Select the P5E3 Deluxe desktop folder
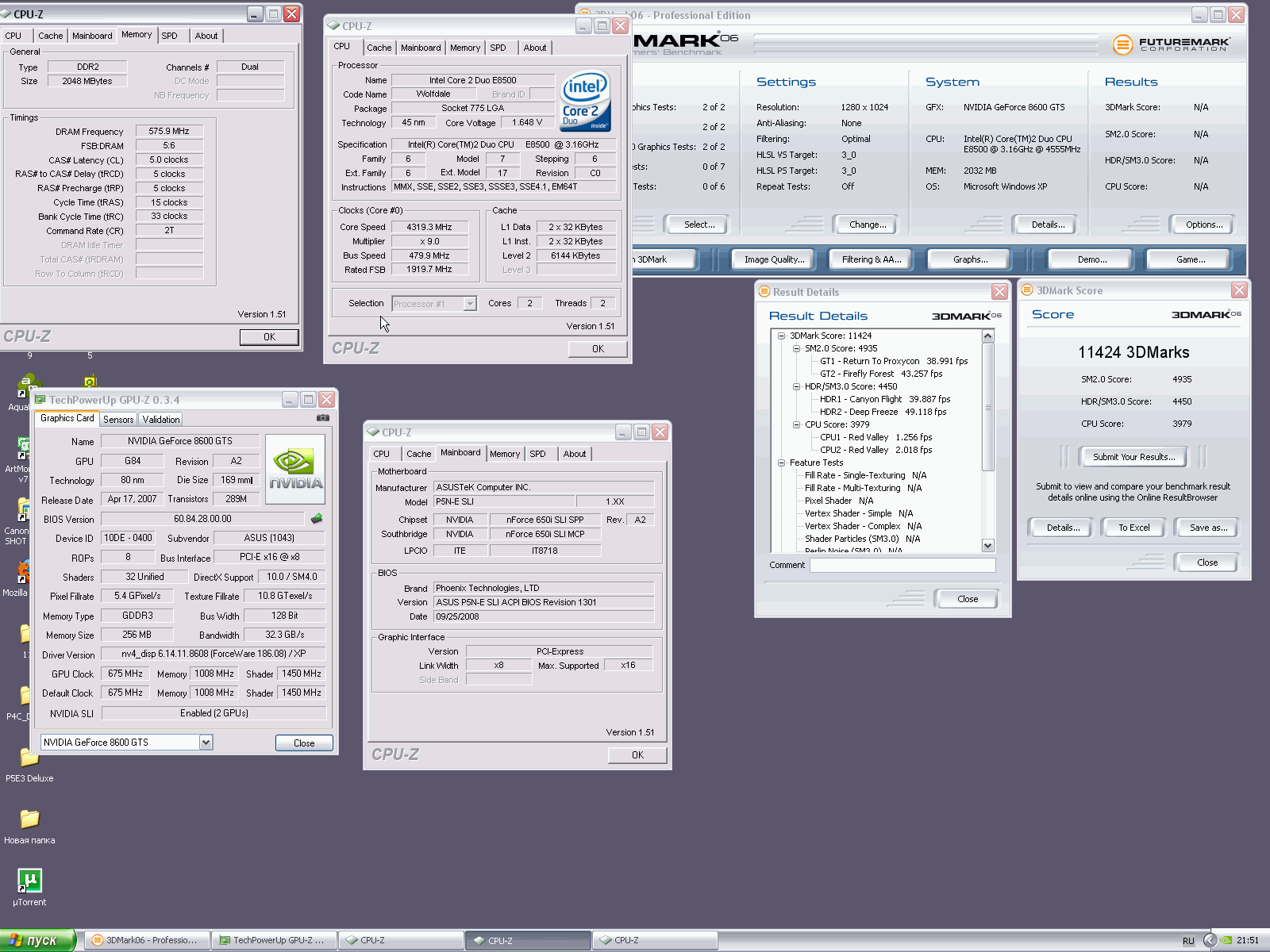This screenshot has height=952, width=1270. click(x=29, y=763)
